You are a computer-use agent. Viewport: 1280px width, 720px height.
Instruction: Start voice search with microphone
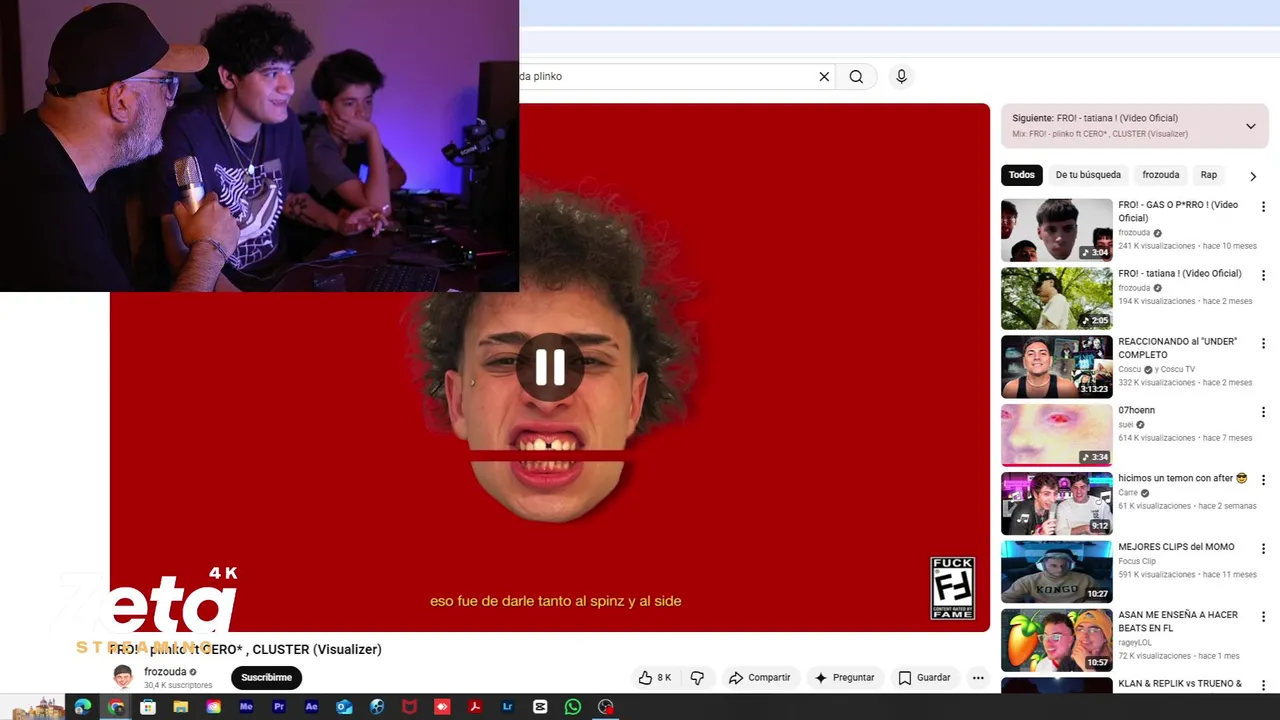[901, 76]
